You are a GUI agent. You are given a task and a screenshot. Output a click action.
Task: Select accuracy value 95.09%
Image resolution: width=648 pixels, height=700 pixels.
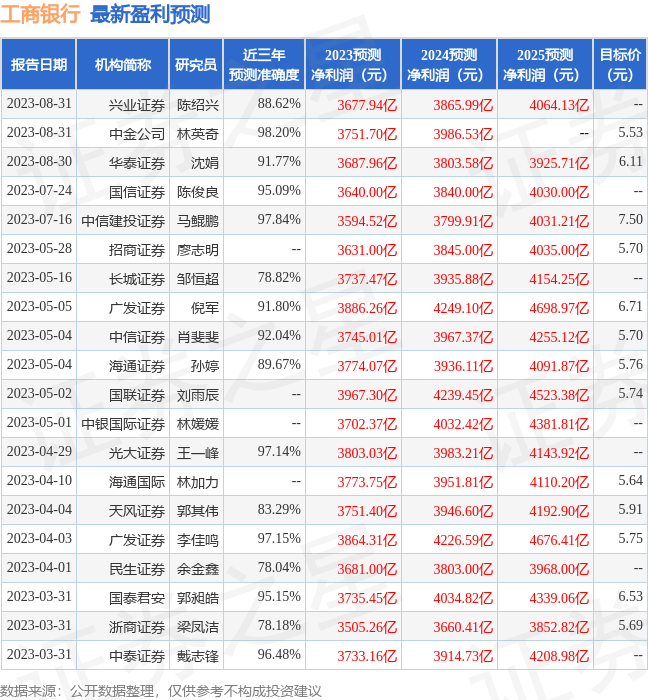tap(279, 191)
